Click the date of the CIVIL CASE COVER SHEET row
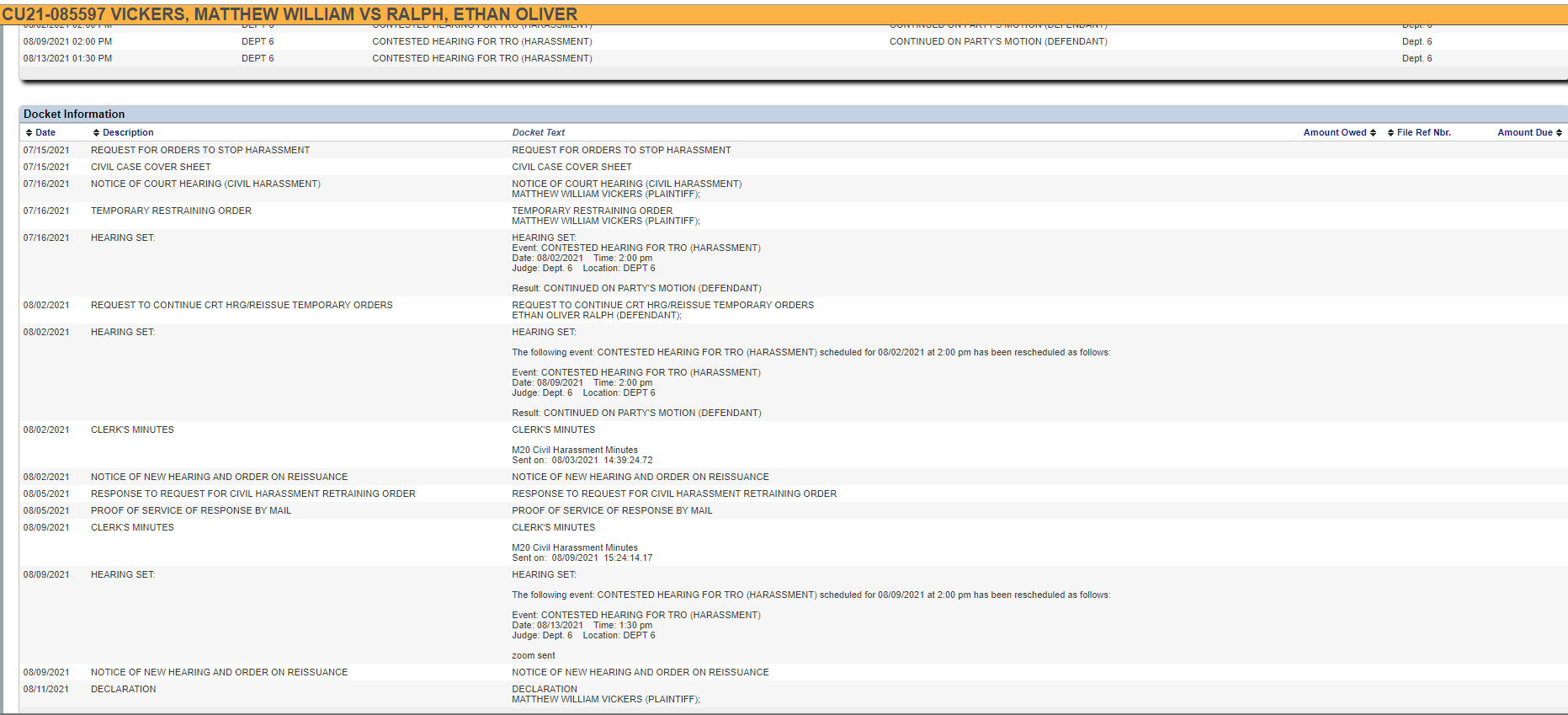The width and height of the screenshot is (1568, 715). tap(46, 167)
